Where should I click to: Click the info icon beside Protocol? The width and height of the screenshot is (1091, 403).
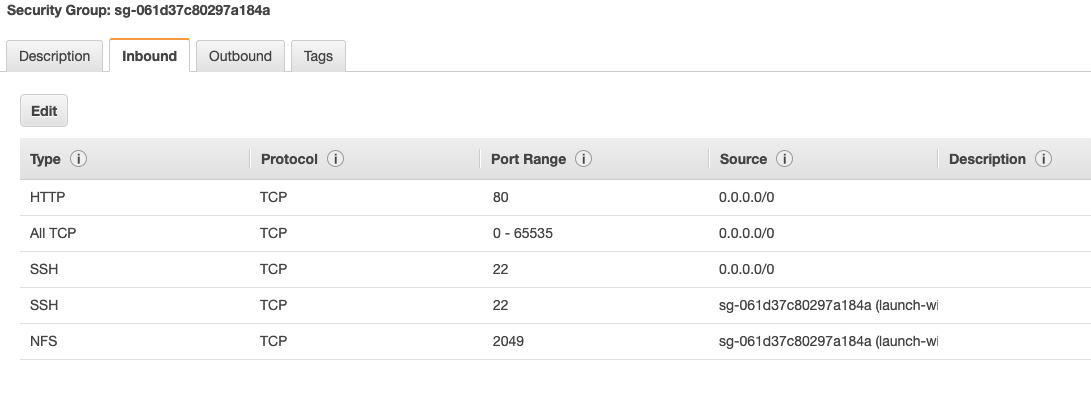[x=336, y=160]
